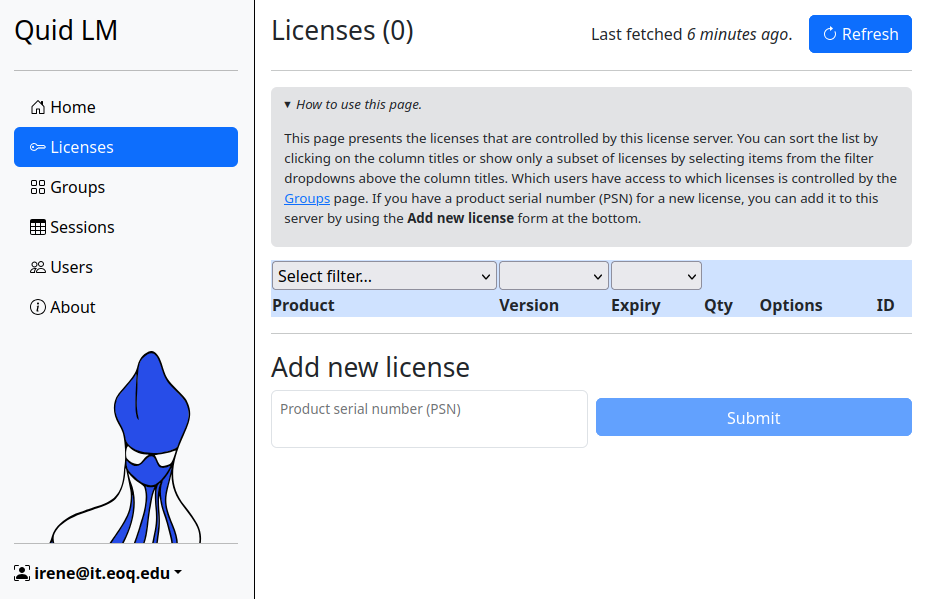
Task: Open the Version filter dropdown
Action: coord(553,276)
